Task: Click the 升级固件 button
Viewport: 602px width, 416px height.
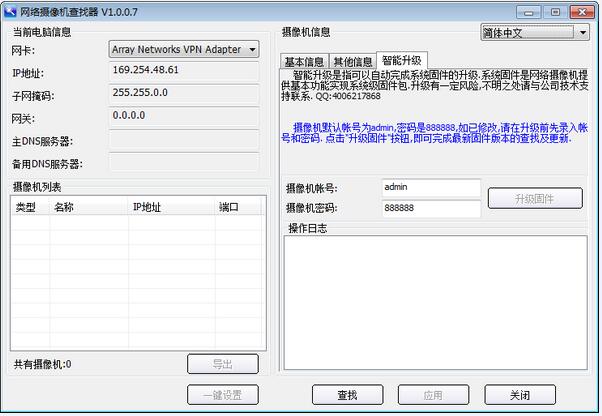Action: click(x=535, y=198)
